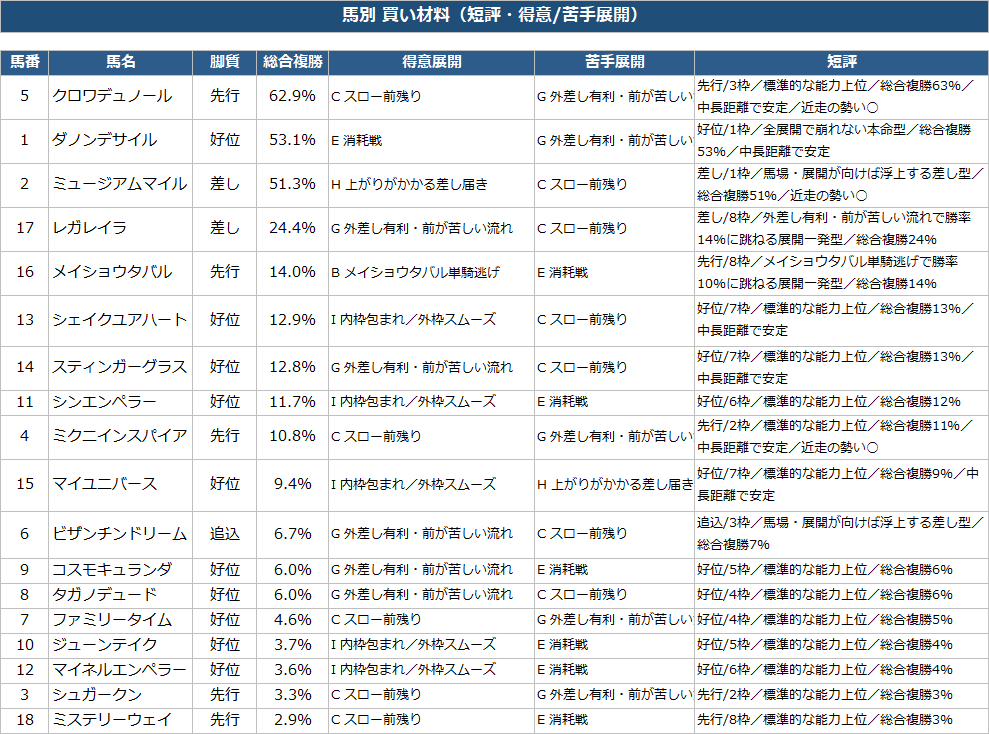Viewport: 989px width, 734px height.
Task: Click the 脚質 column header
Action: point(225,62)
